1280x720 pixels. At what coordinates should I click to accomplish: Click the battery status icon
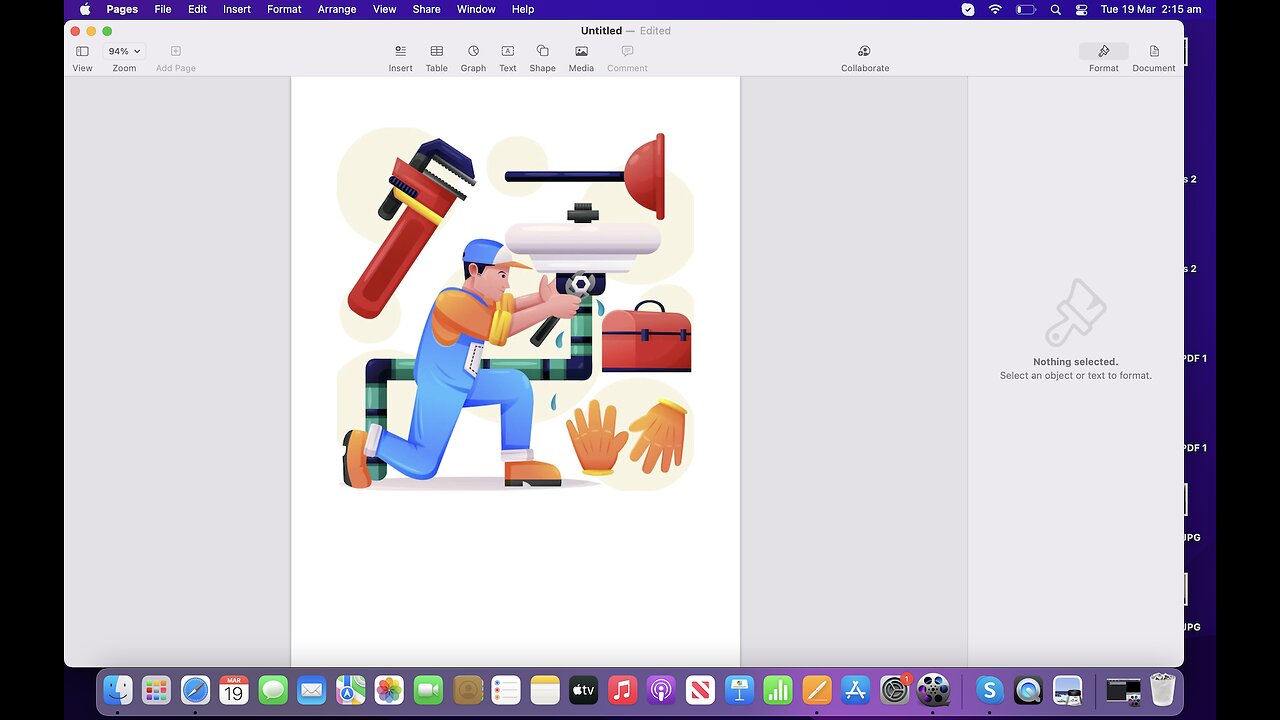coord(1026,9)
